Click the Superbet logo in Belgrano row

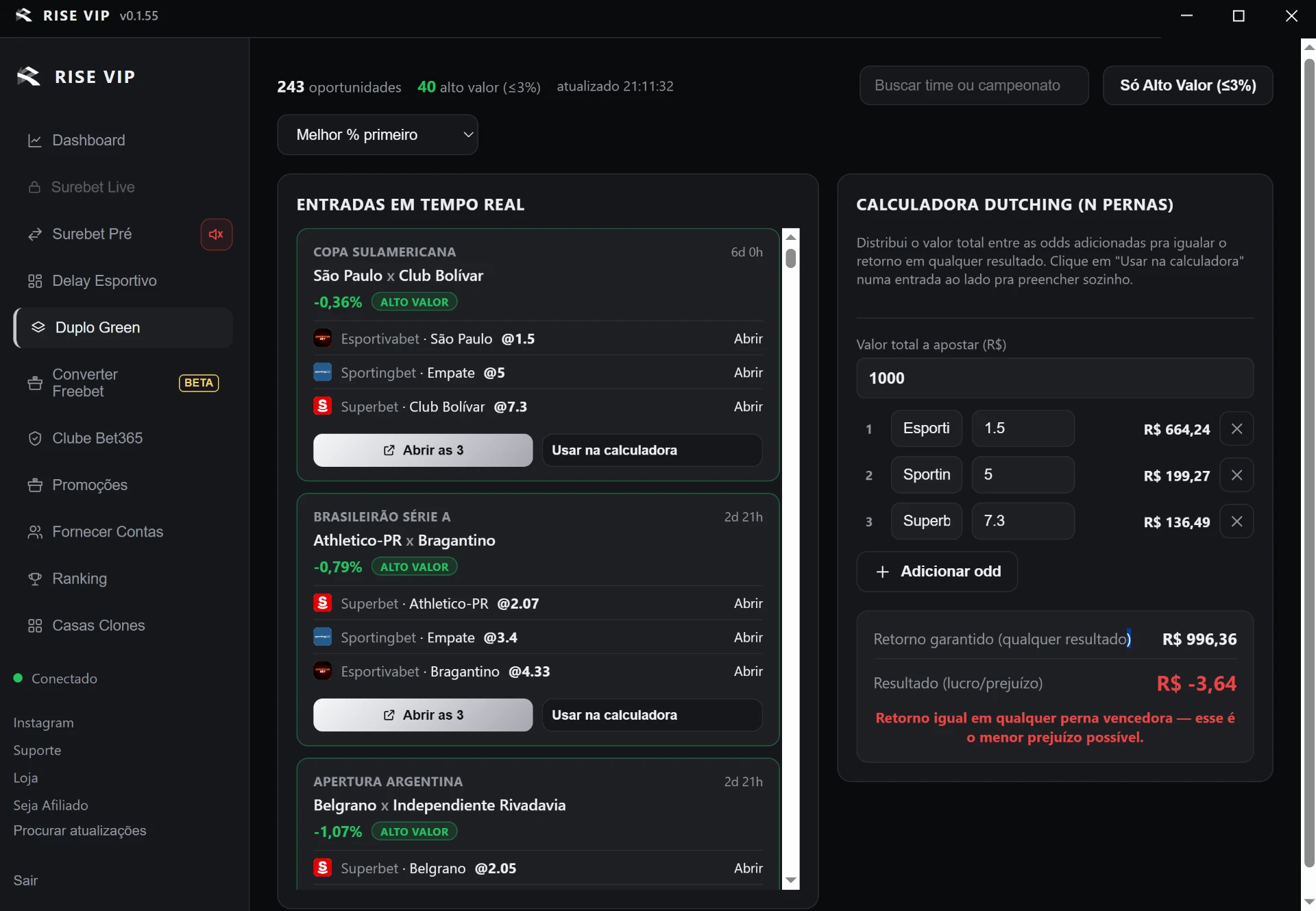(322, 868)
